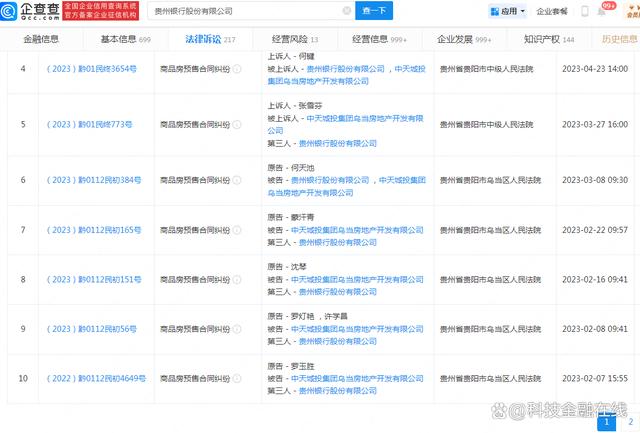
Task: Click info icon beside case type in row 9
Action: coord(237,329)
